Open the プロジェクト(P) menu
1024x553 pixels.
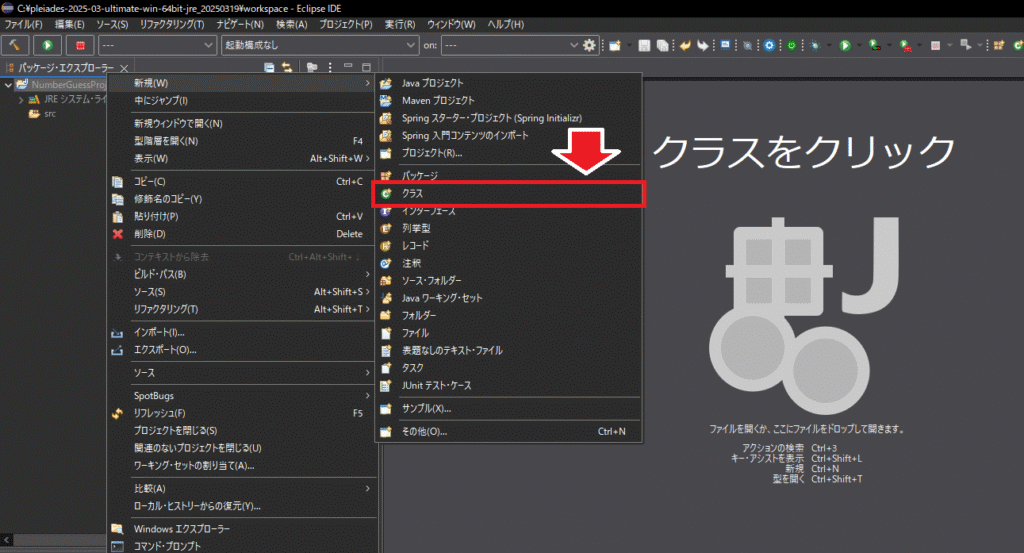pos(345,24)
